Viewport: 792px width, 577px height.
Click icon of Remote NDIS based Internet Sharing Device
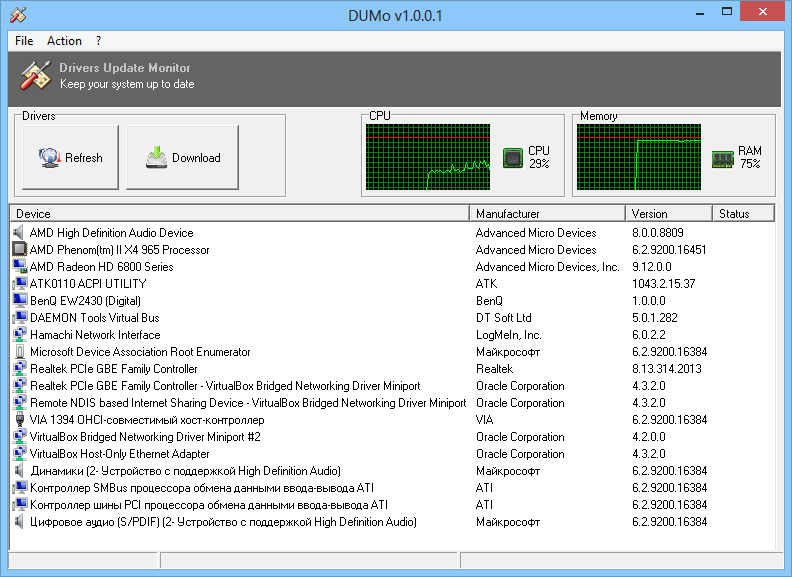[19, 403]
